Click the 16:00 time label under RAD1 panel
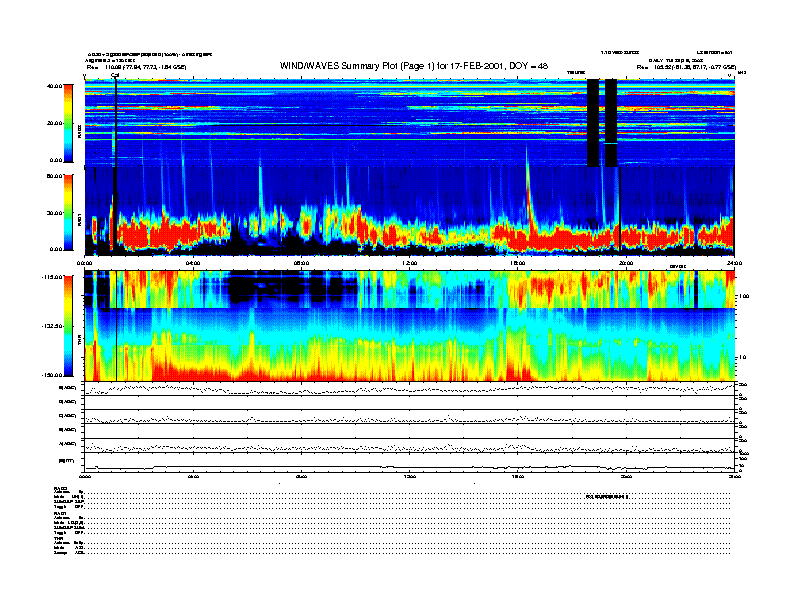The width and height of the screenshot is (792, 612). point(518,263)
